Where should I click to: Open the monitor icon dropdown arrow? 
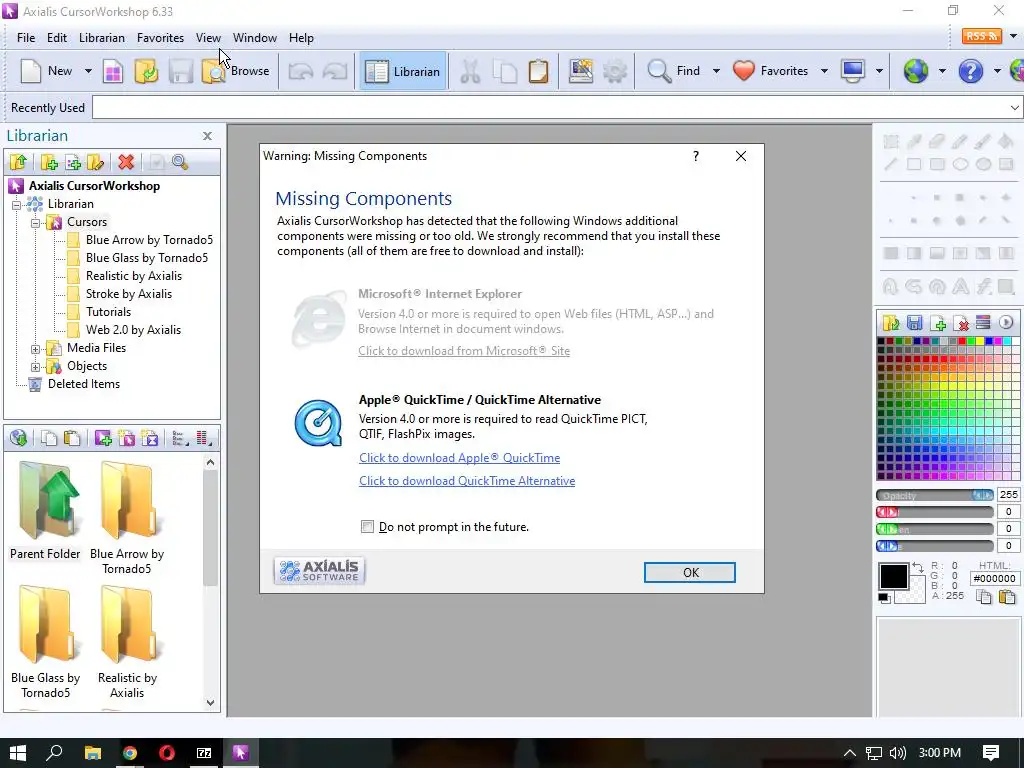[879, 71]
